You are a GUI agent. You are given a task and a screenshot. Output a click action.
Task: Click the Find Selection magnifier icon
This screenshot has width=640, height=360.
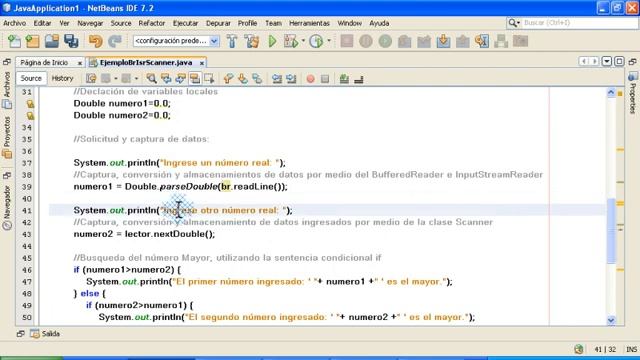pos(151,78)
